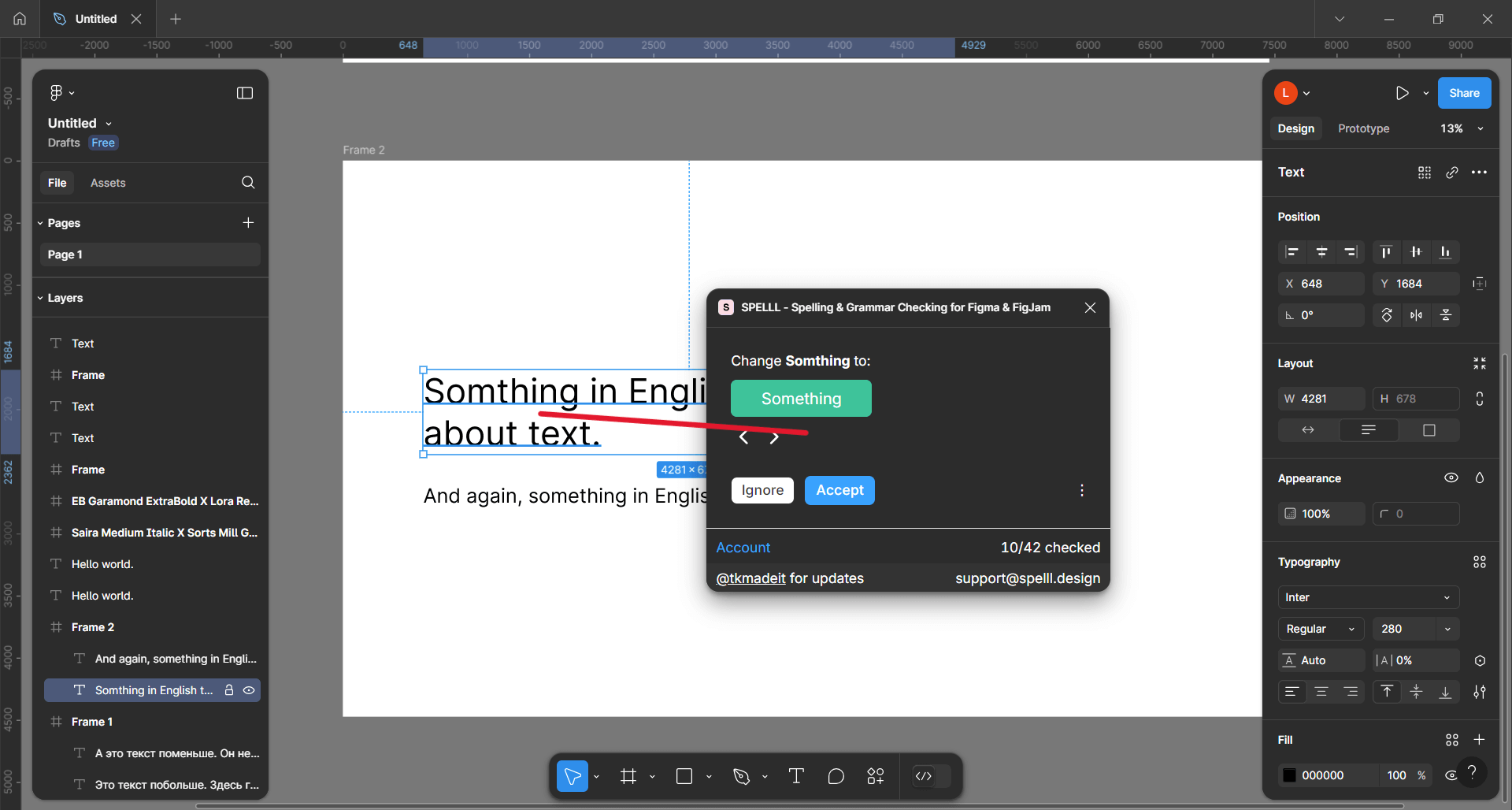Viewport: 1512px width, 810px height.
Task: Go to next suggestion arrow in SPELLL
Action: tap(774, 437)
